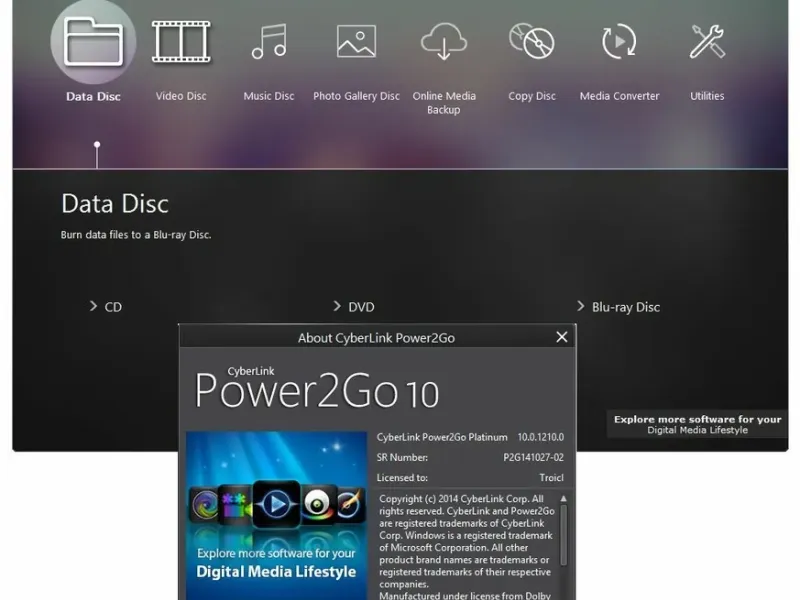Open the Video Disc filmstrip icon

[x=181, y=41]
